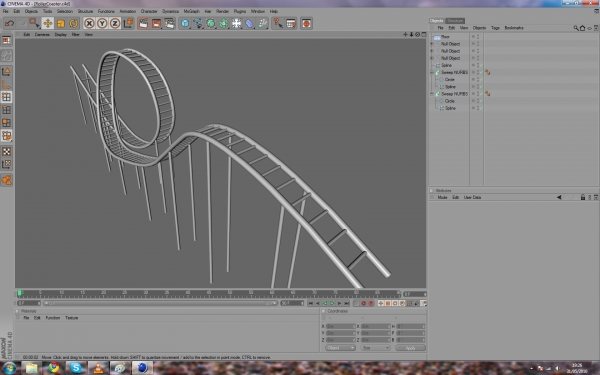600x375 pixels.
Task: Collapse the upper Sweep NURBS tree
Action: [x=432, y=72]
